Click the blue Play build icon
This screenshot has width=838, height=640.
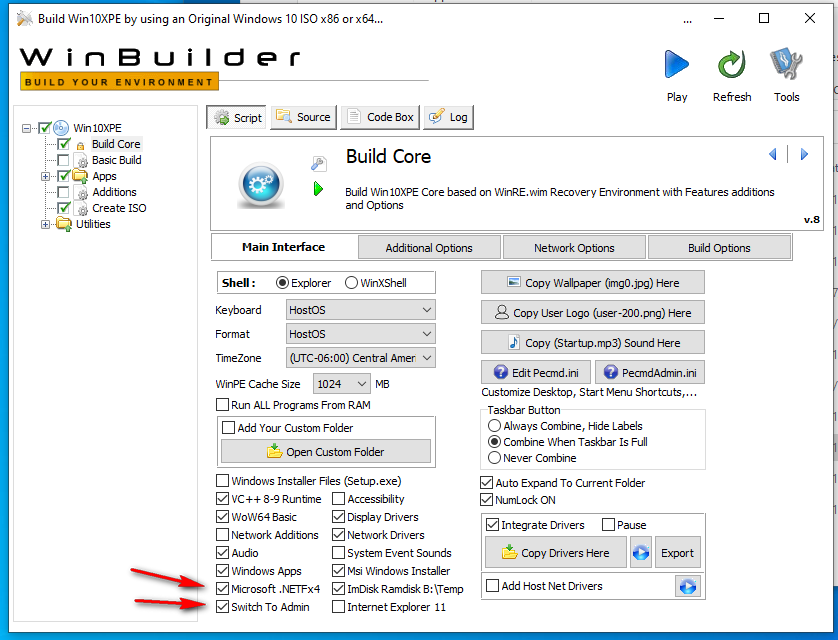click(677, 64)
